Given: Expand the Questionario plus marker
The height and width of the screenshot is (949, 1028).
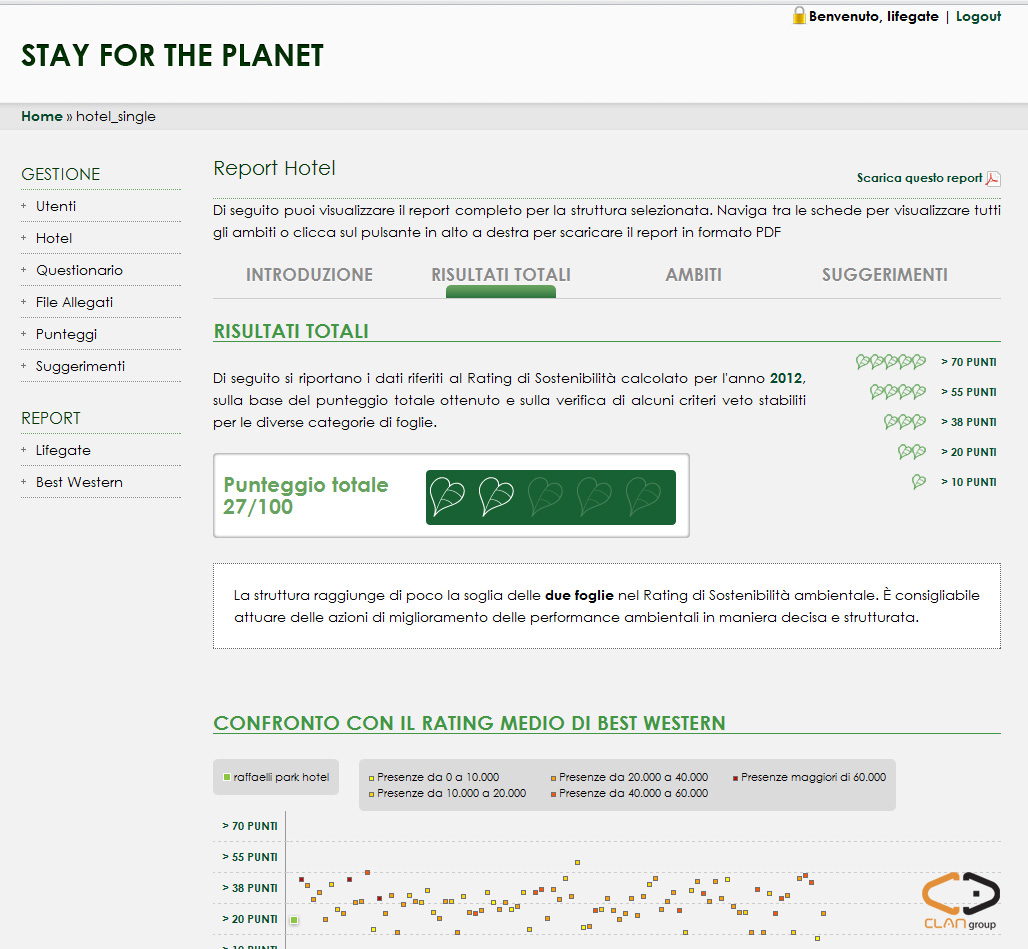Looking at the screenshot, I should click(24, 270).
